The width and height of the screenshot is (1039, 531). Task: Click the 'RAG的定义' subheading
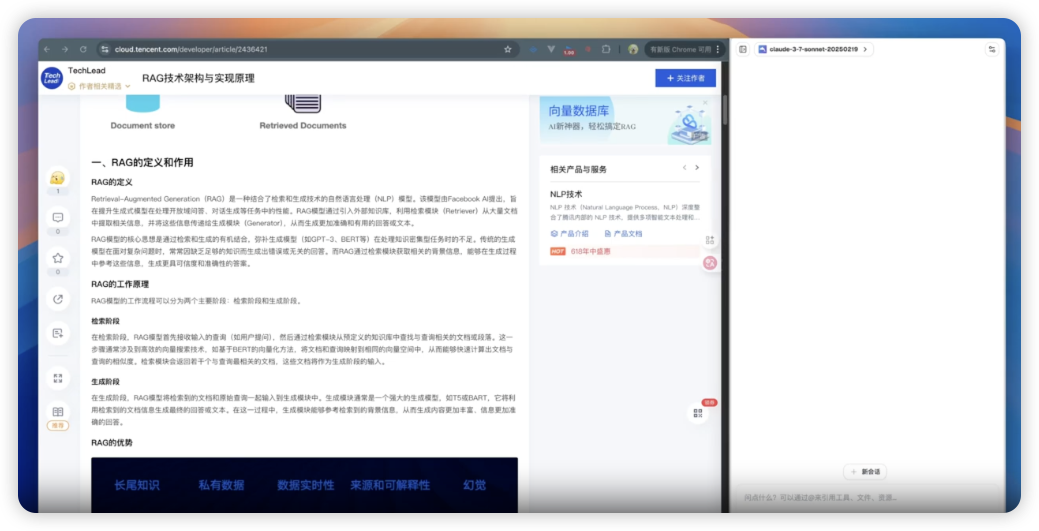point(112,182)
